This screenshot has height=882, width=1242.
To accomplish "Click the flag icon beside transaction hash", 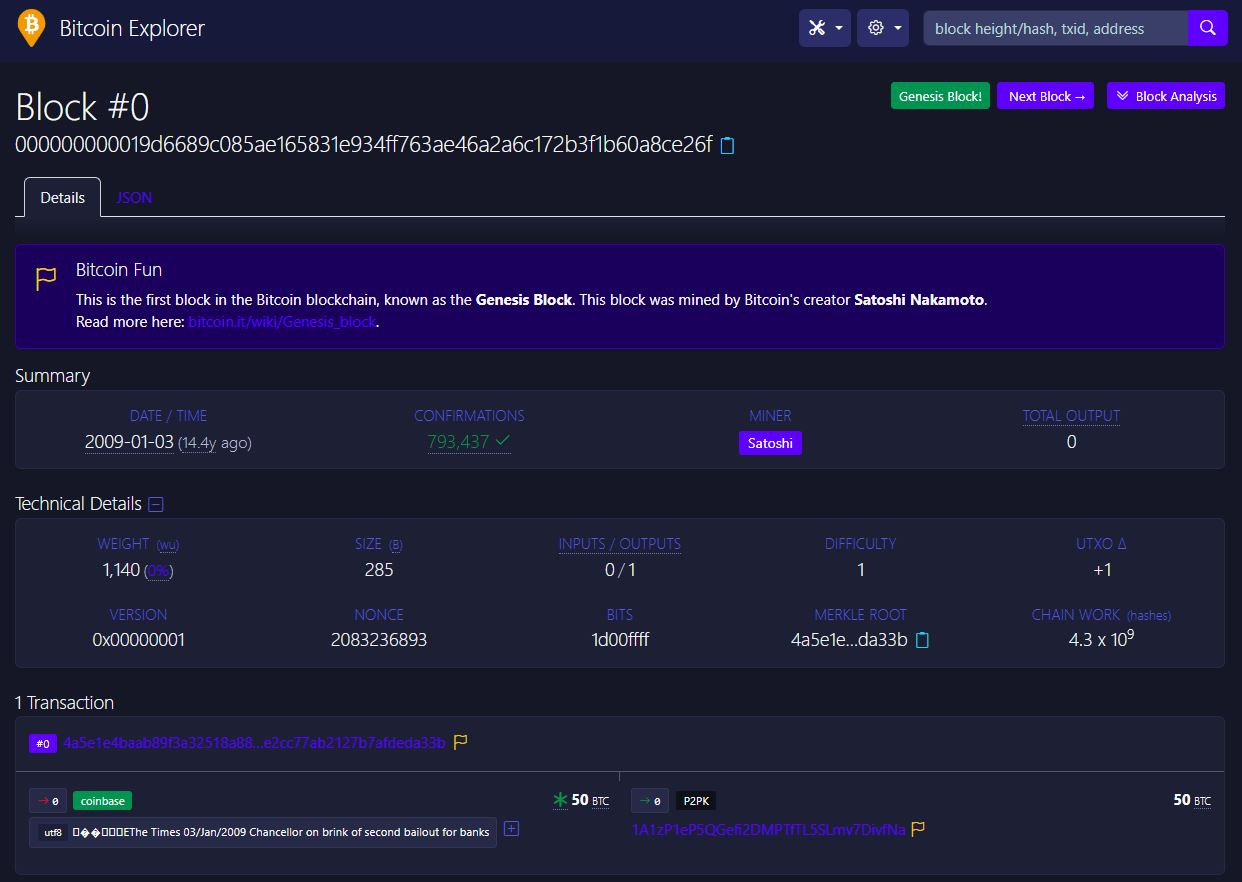I will pos(461,742).
